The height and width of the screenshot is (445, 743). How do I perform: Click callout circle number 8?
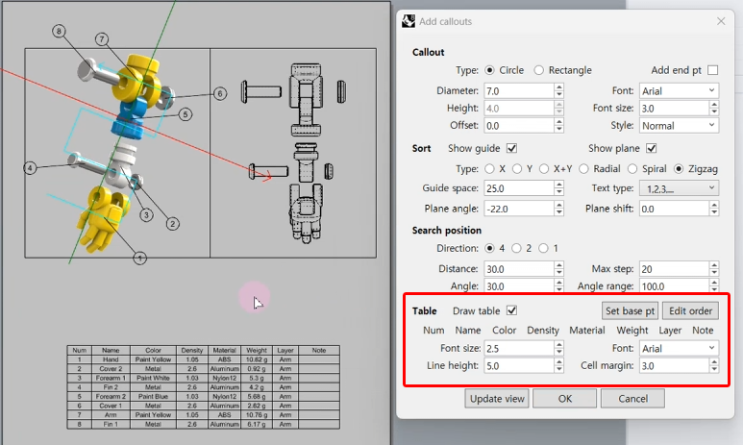(x=59, y=31)
